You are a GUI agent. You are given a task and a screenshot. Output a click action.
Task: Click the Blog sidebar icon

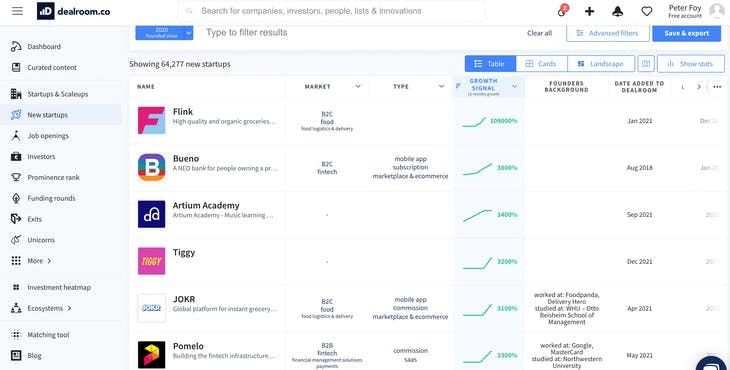pyautogui.click(x=16, y=356)
